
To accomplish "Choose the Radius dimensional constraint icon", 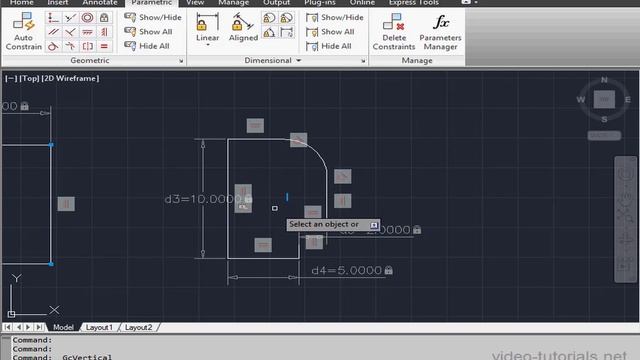I will click(x=269, y=18).
